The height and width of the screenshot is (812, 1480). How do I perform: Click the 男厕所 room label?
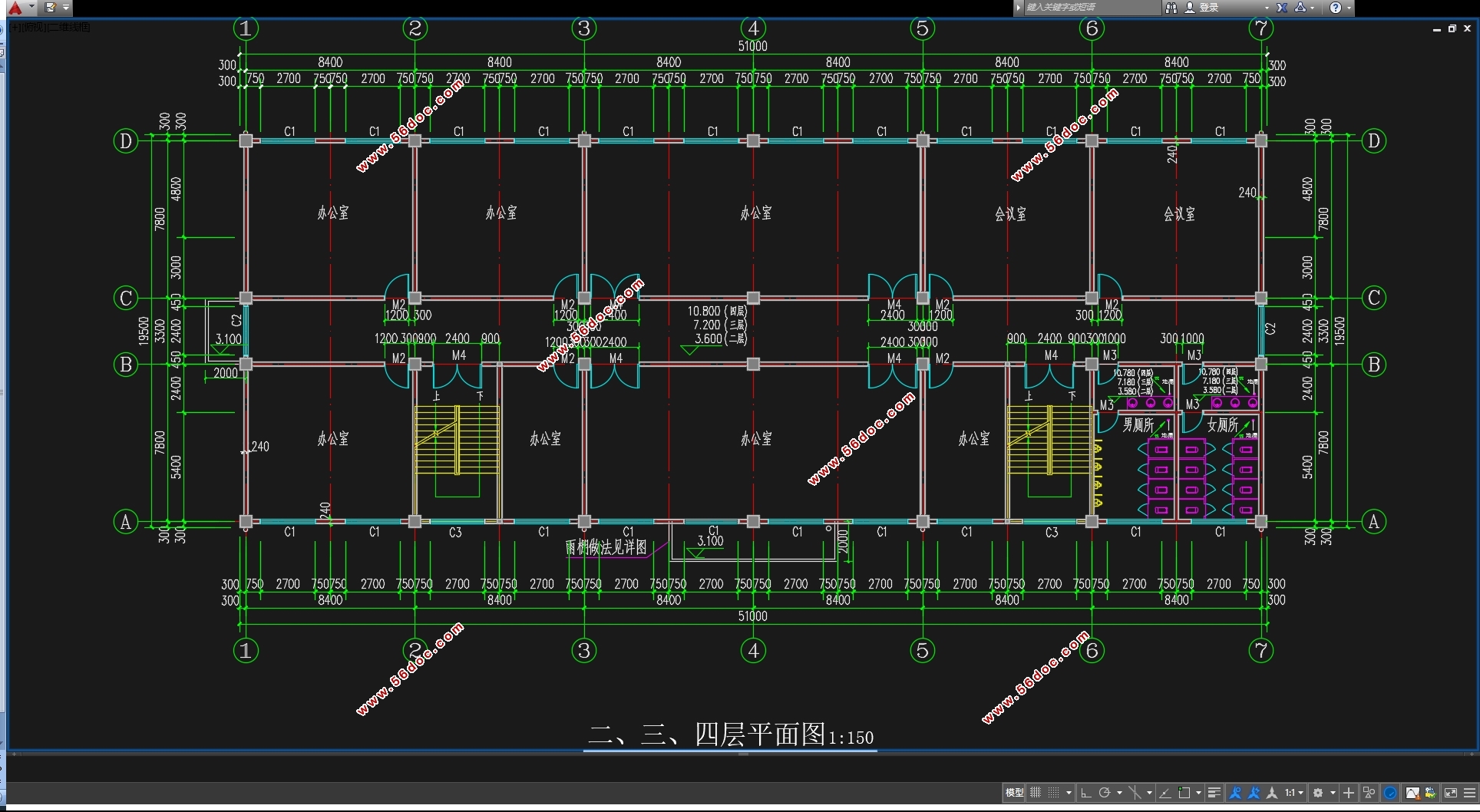pyautogui.click(x=1138, y=424)
